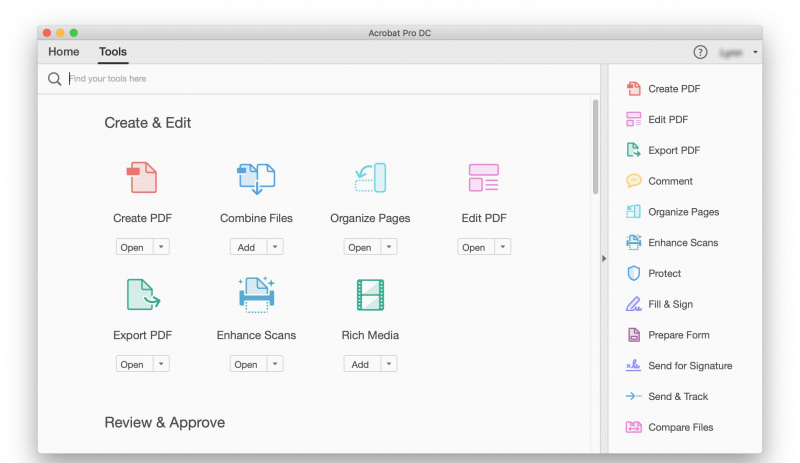Click Open under Organize Pages
This screenshot has height=463, width=800.
362,247
